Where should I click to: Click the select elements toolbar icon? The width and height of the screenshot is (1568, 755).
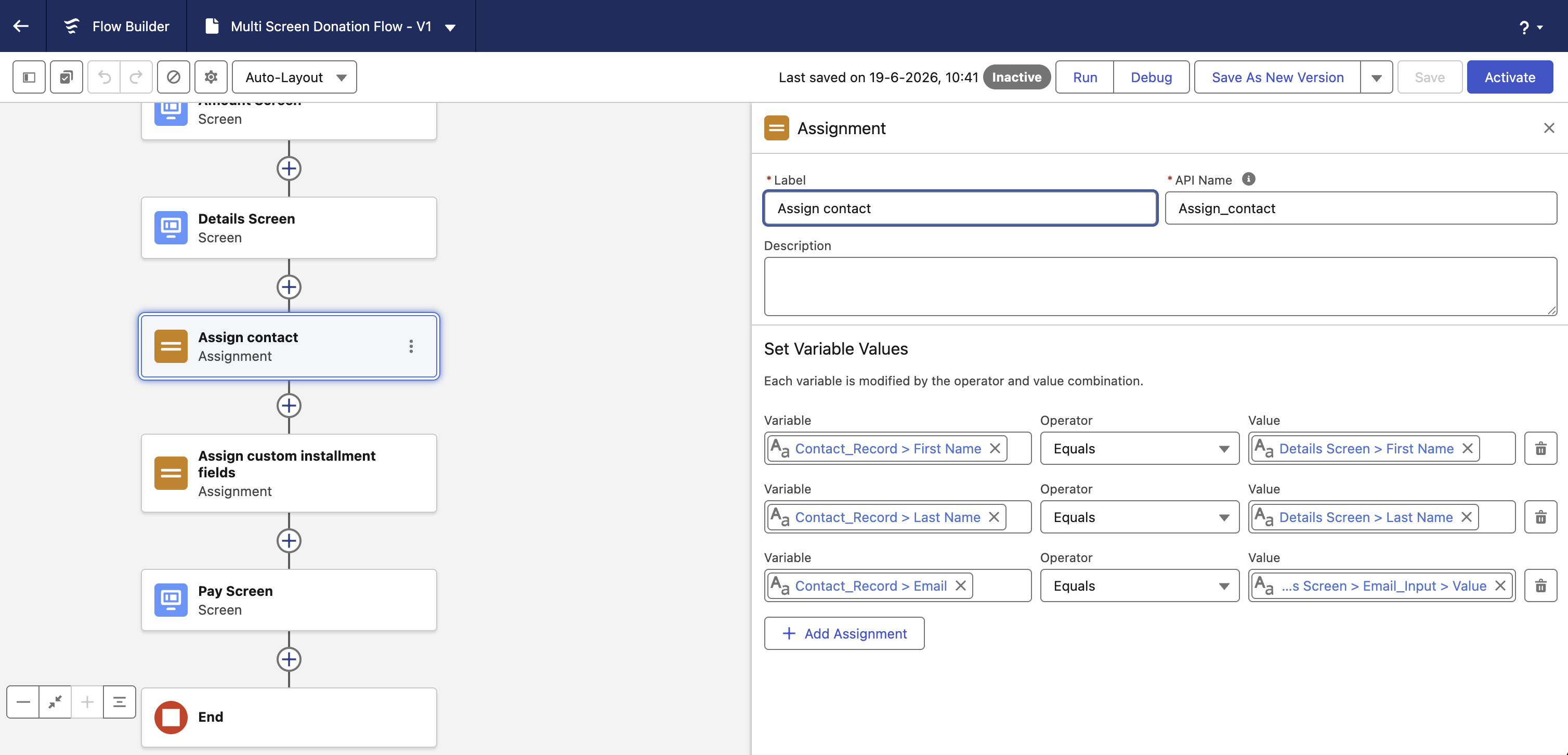(x=67, y=77)
